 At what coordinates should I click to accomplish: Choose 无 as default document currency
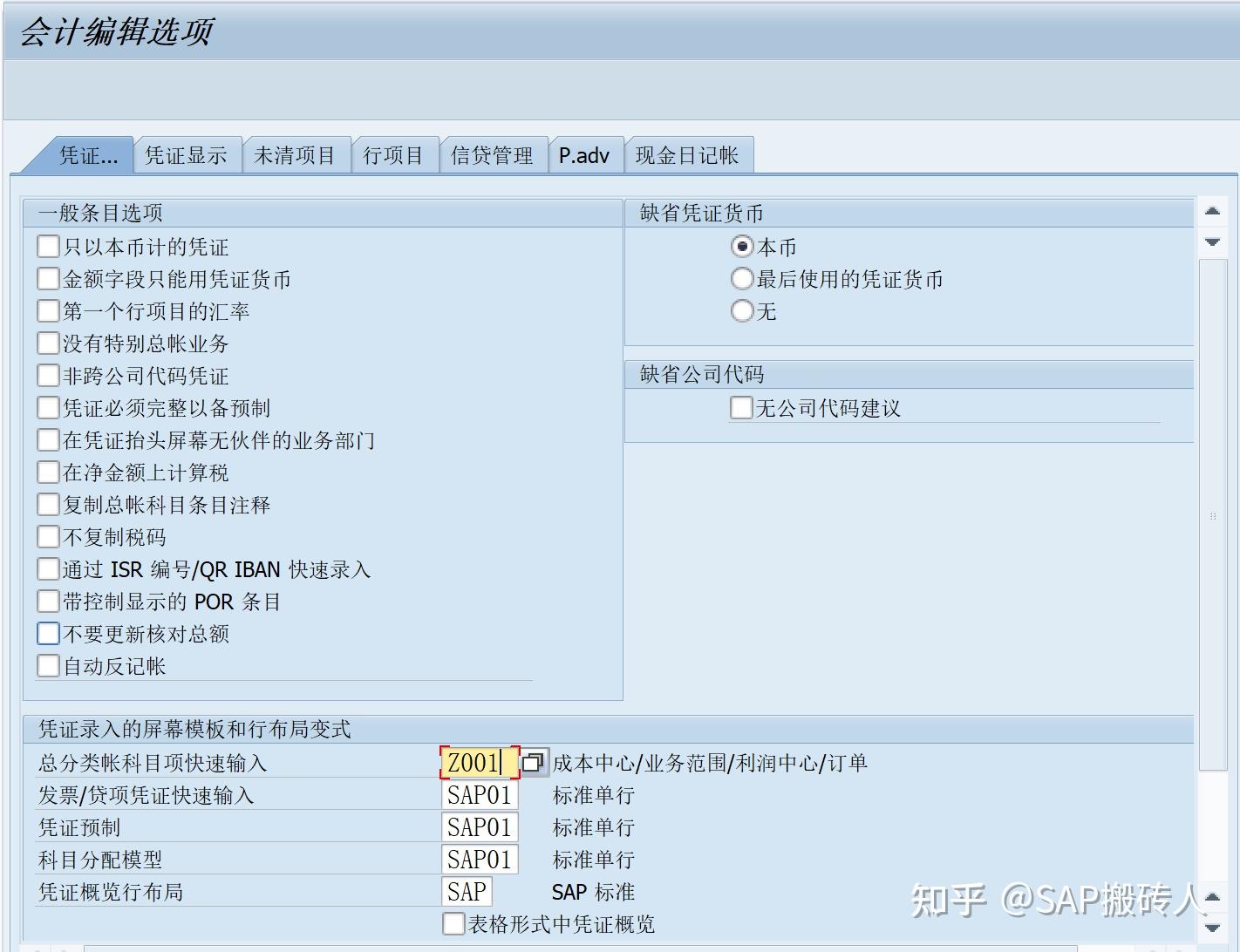(x=741, y=310)
